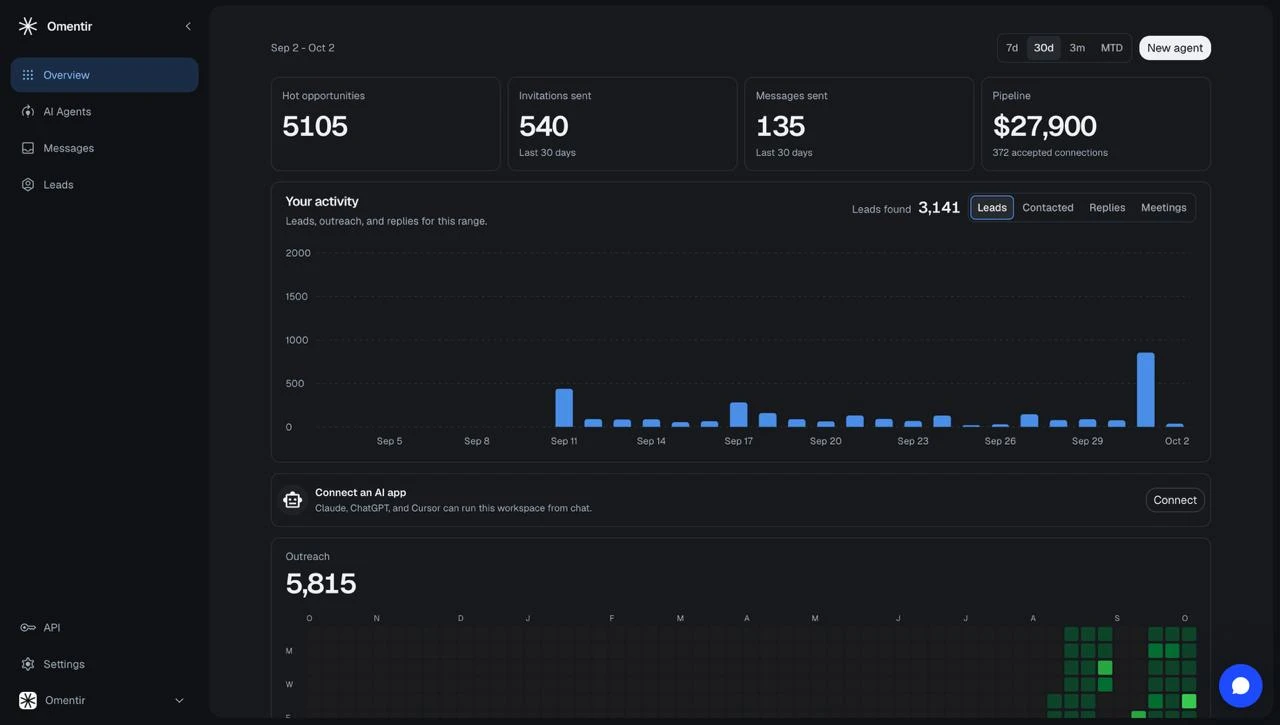
Task: Click the Connect an AI app title
Action: tap(361, 492)
